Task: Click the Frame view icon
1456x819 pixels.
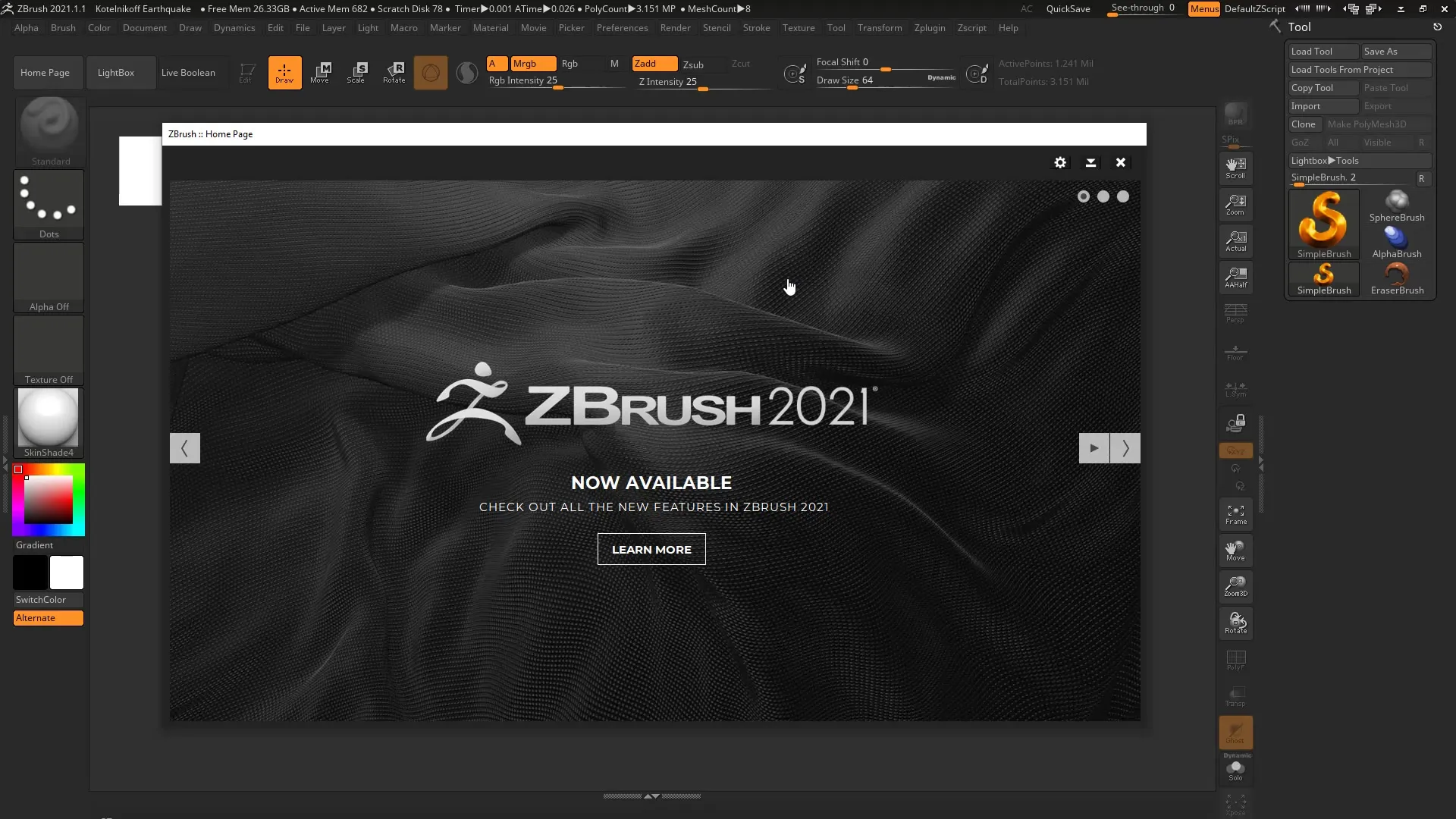Action: [1235, 513]
